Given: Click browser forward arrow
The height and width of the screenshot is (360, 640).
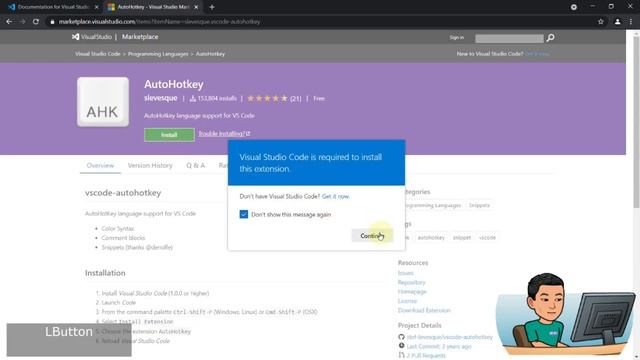Looking at the screenshot, I should 22,22.
